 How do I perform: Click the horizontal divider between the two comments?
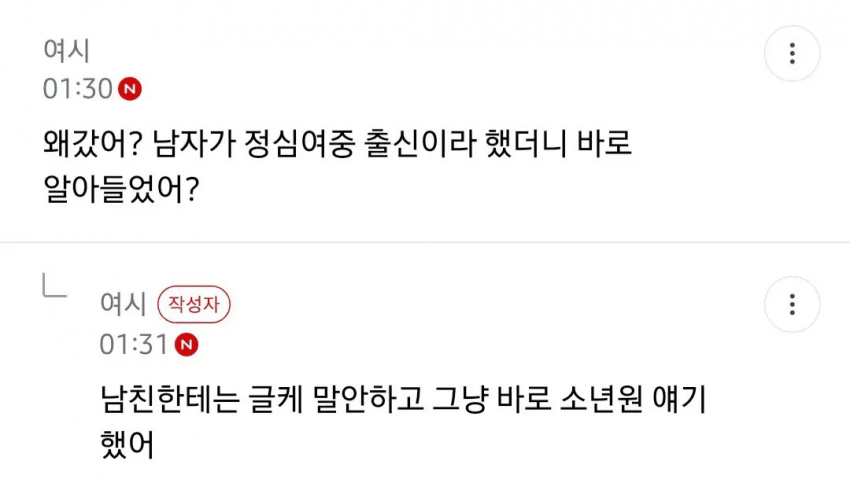425,242
